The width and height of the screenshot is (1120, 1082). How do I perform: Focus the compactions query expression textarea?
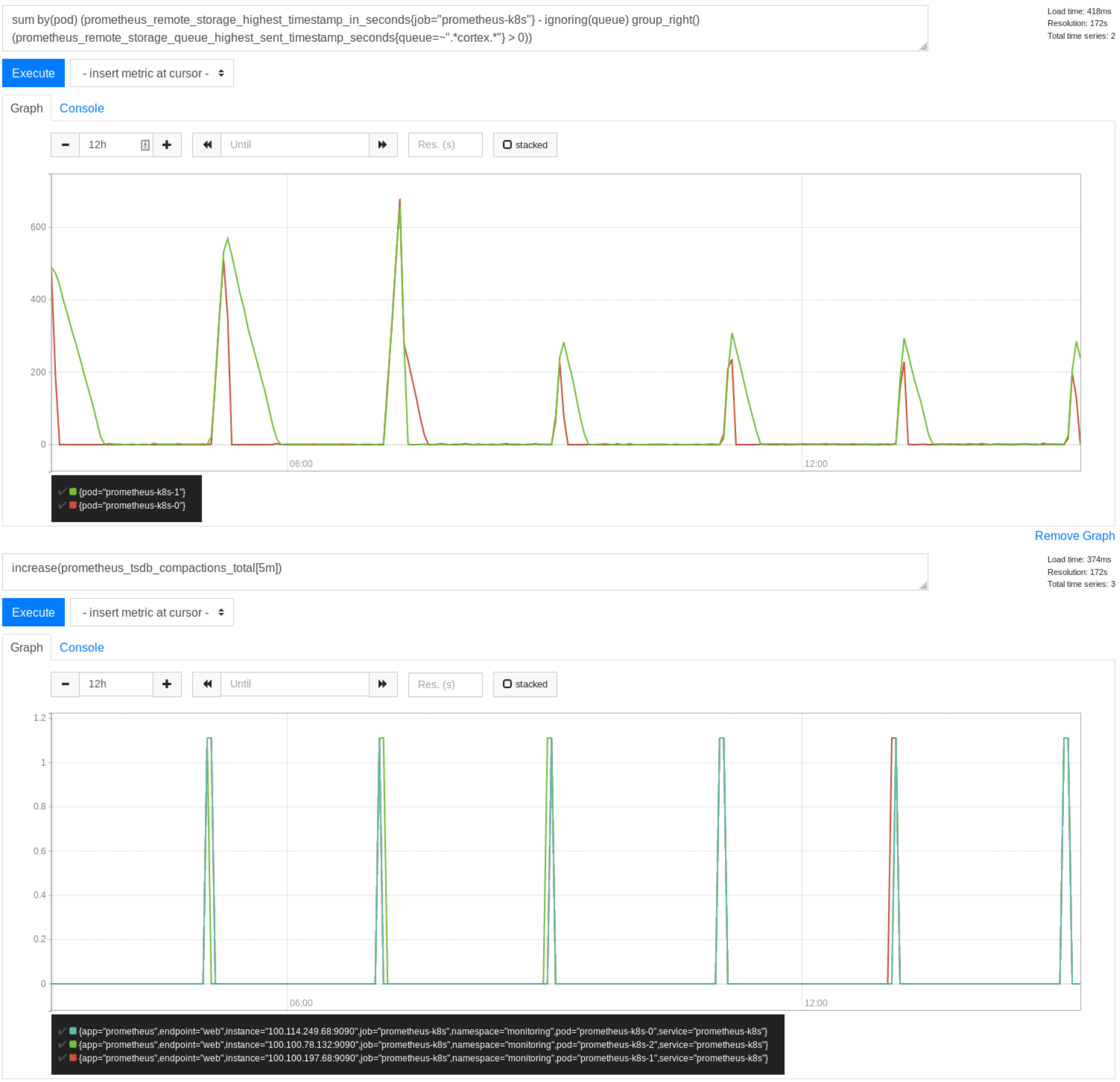pyautogui.click(x=465, y=572)
